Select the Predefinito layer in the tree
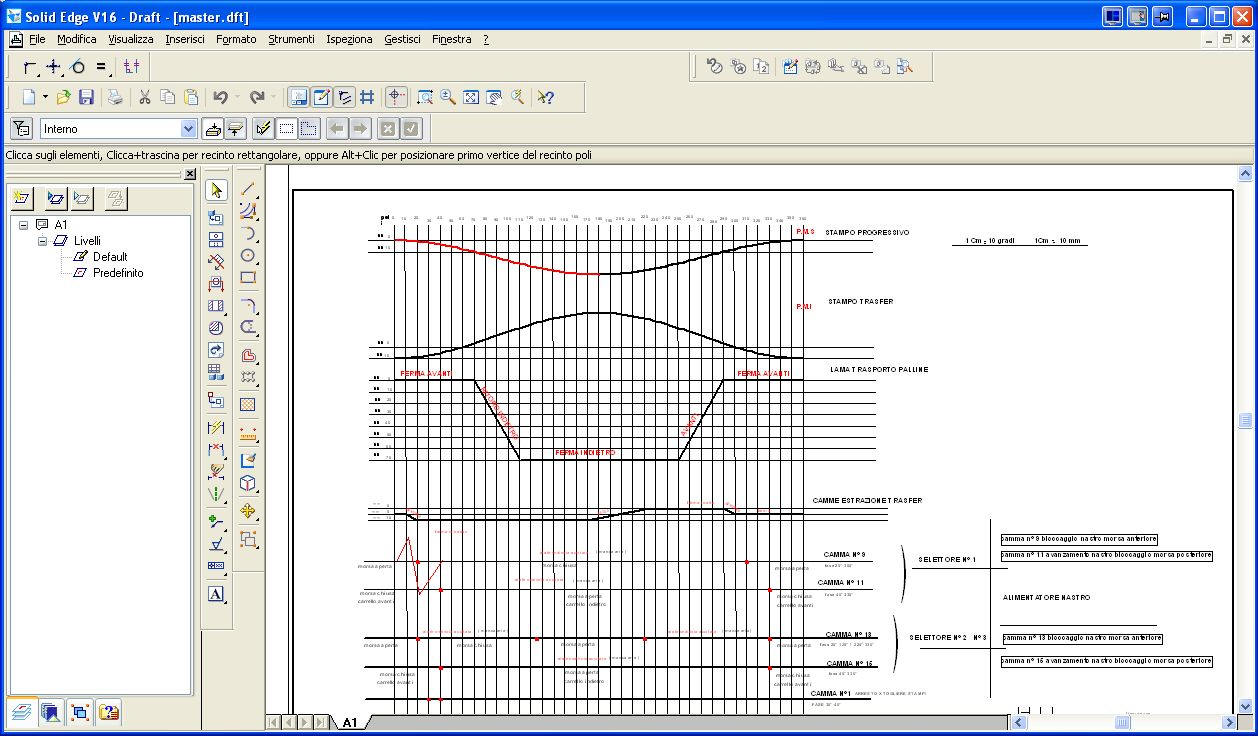1258x736 pixels. point(118,273)
